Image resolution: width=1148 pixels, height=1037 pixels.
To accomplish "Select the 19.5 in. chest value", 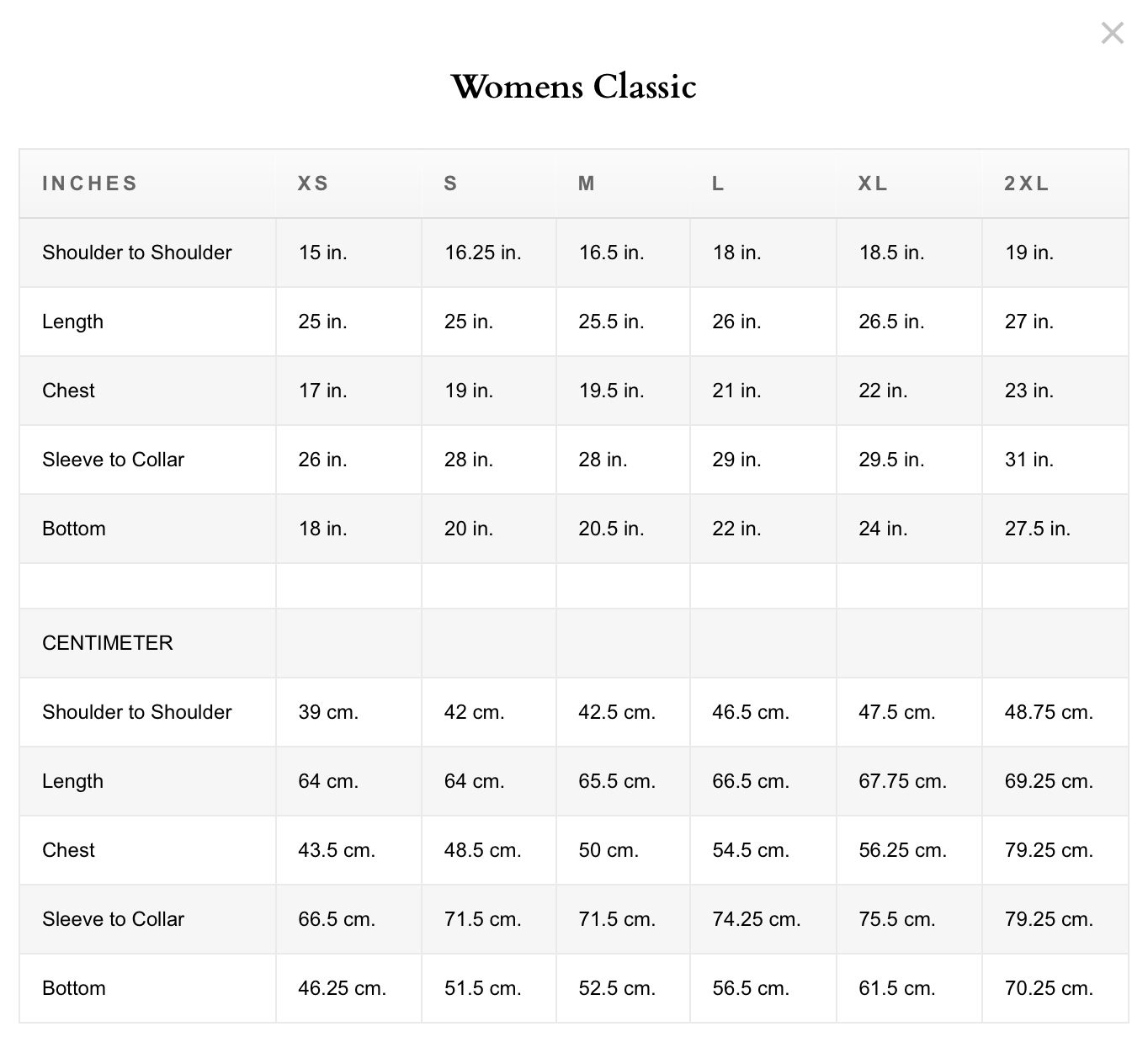I will (x=611, y=391).
